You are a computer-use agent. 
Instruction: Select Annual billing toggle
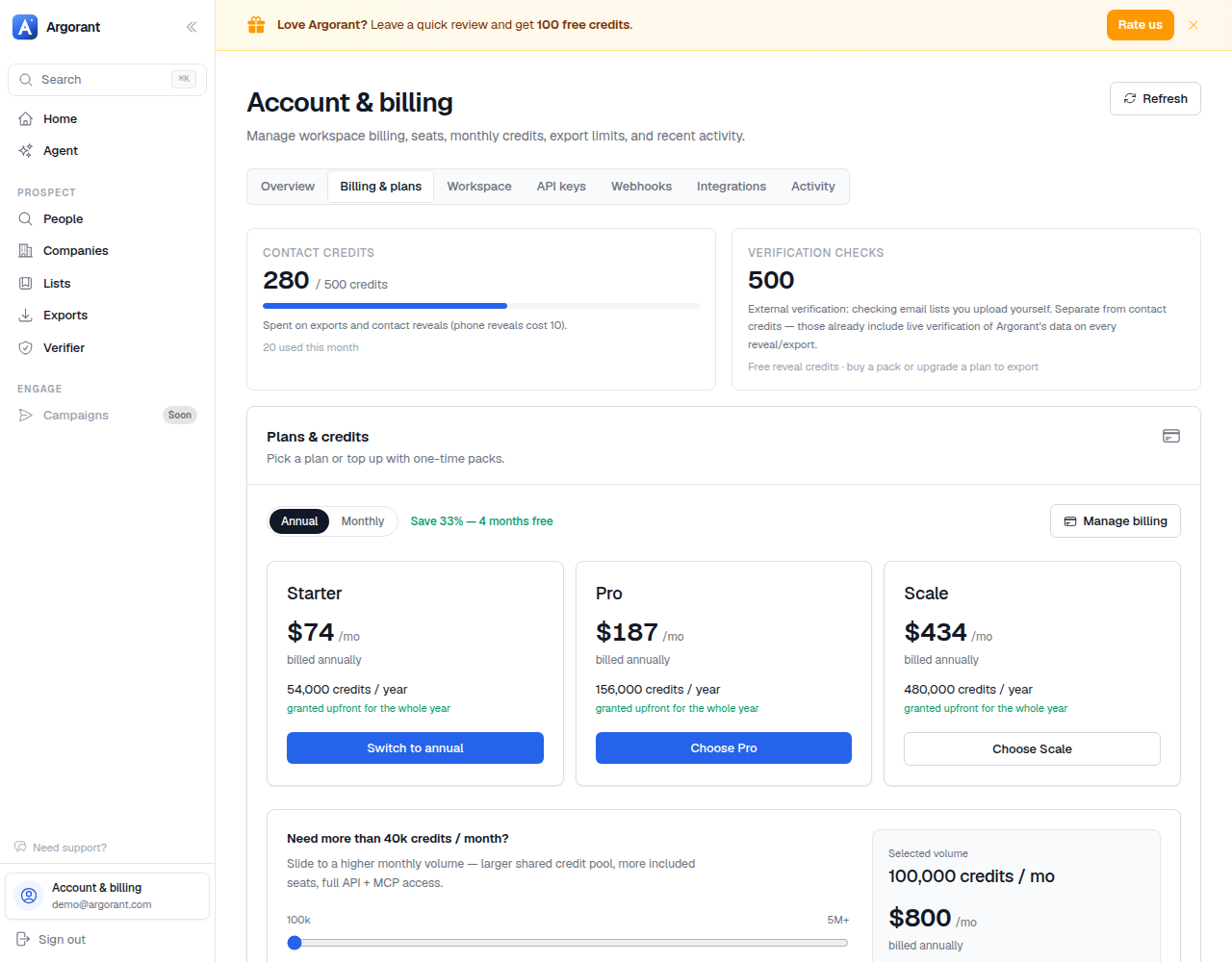point(299,521)
